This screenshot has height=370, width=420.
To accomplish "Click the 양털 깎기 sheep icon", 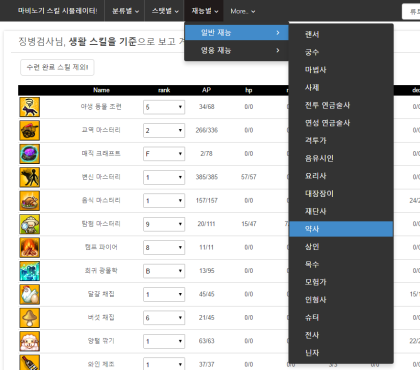I will [30, 341].
